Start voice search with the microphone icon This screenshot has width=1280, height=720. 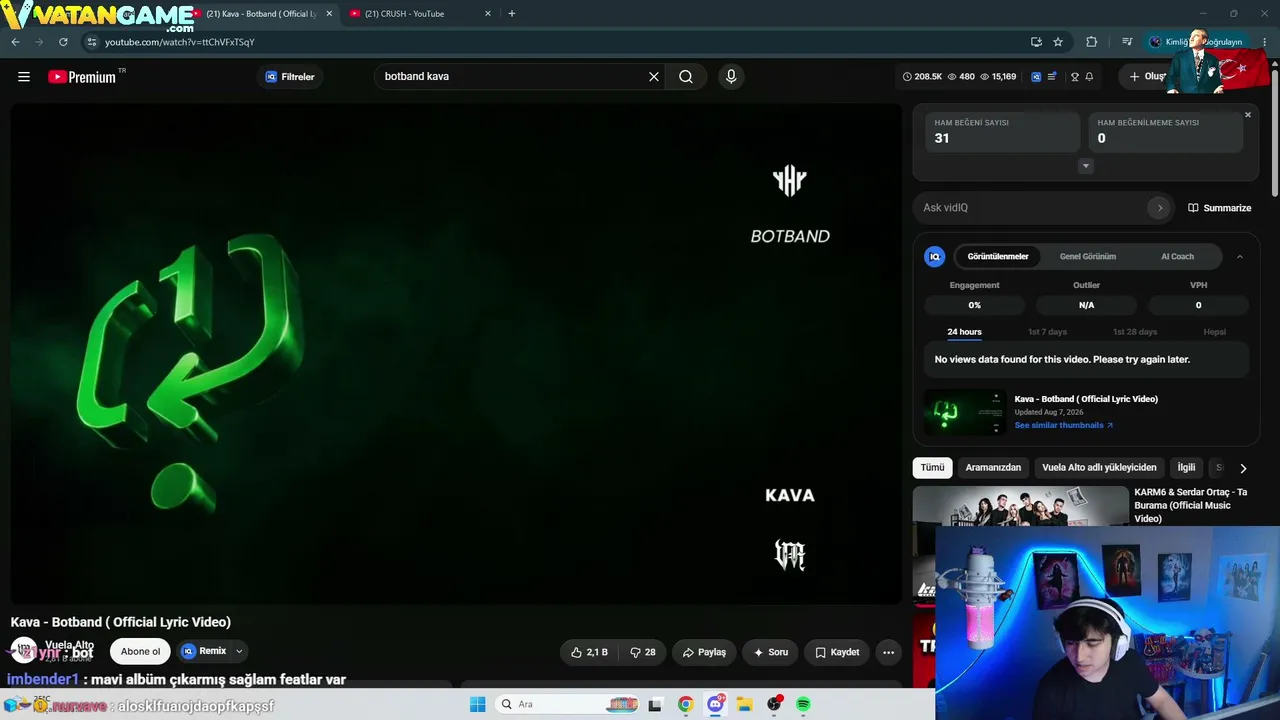pyautogui.click(x=731, y=77)
